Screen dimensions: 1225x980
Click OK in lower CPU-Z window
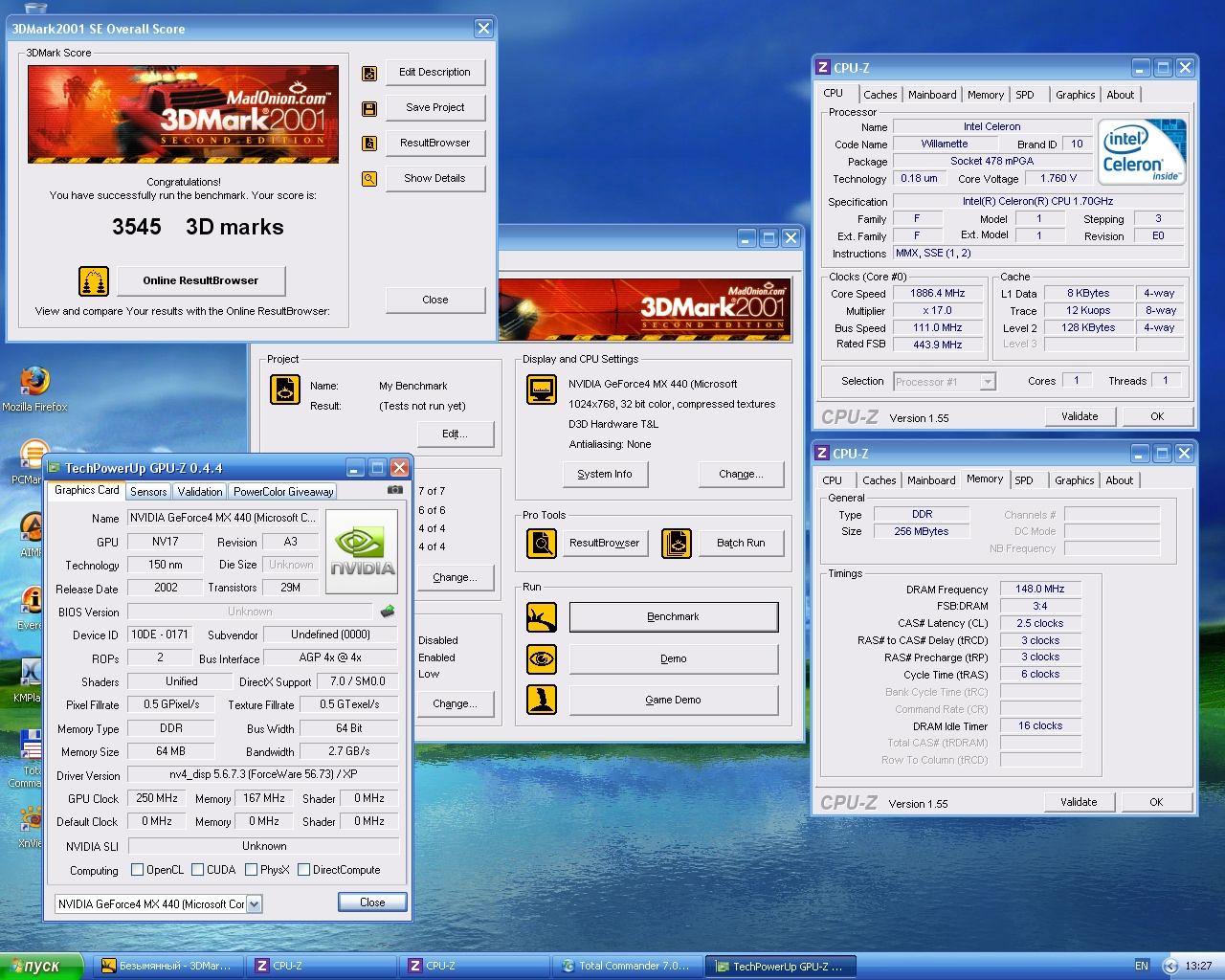coord(1156,802)
